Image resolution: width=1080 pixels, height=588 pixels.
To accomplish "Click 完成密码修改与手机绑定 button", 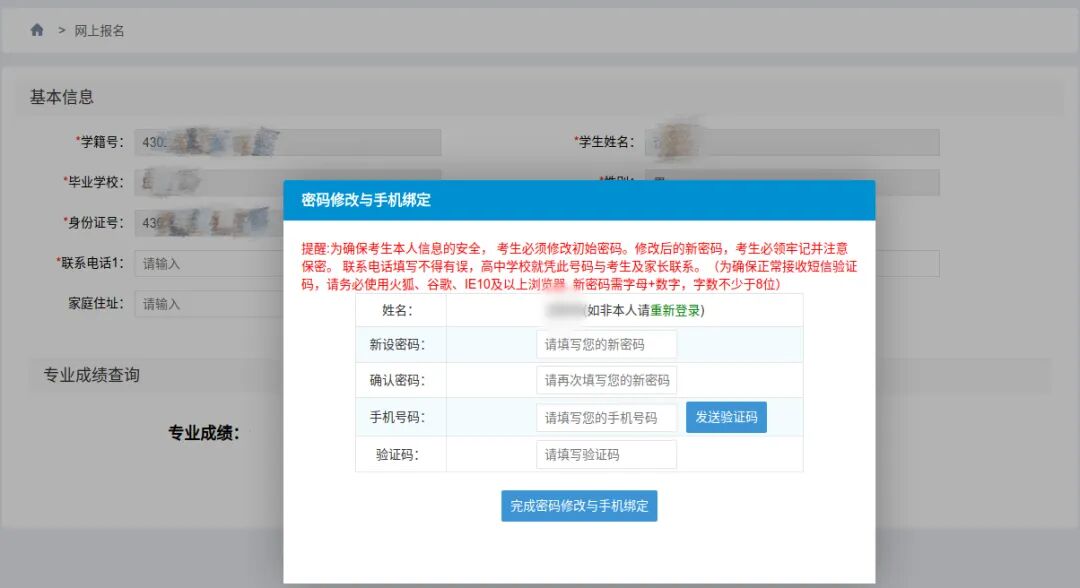I will (x=579, y=506).
